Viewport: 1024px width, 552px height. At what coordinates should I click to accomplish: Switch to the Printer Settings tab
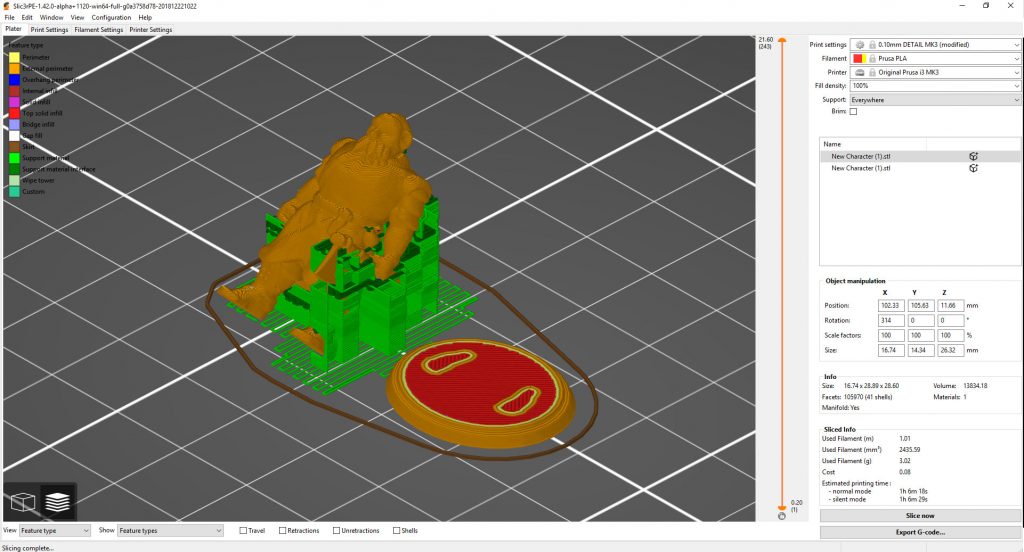point(151,29)
